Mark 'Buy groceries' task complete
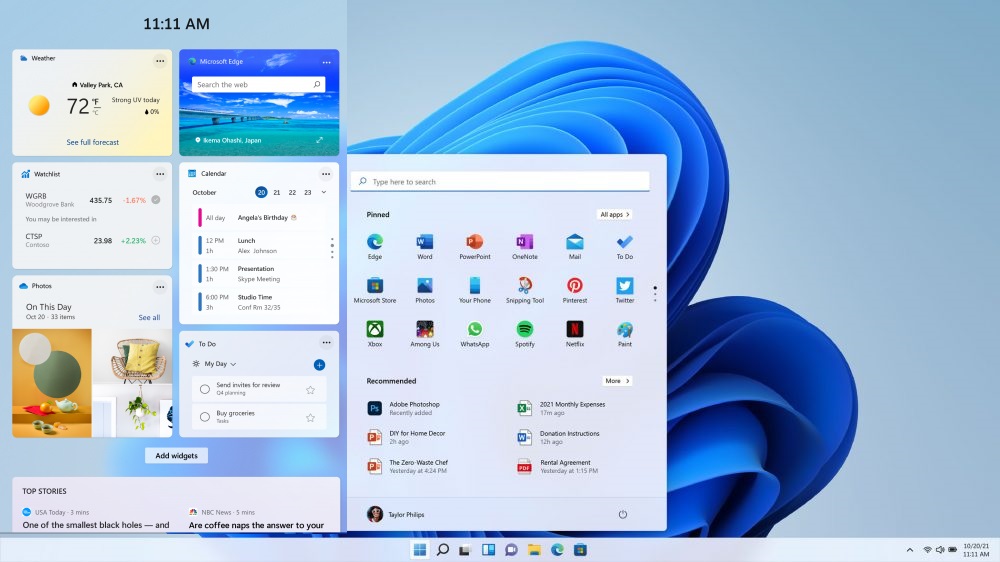 (x=205, y=417)
